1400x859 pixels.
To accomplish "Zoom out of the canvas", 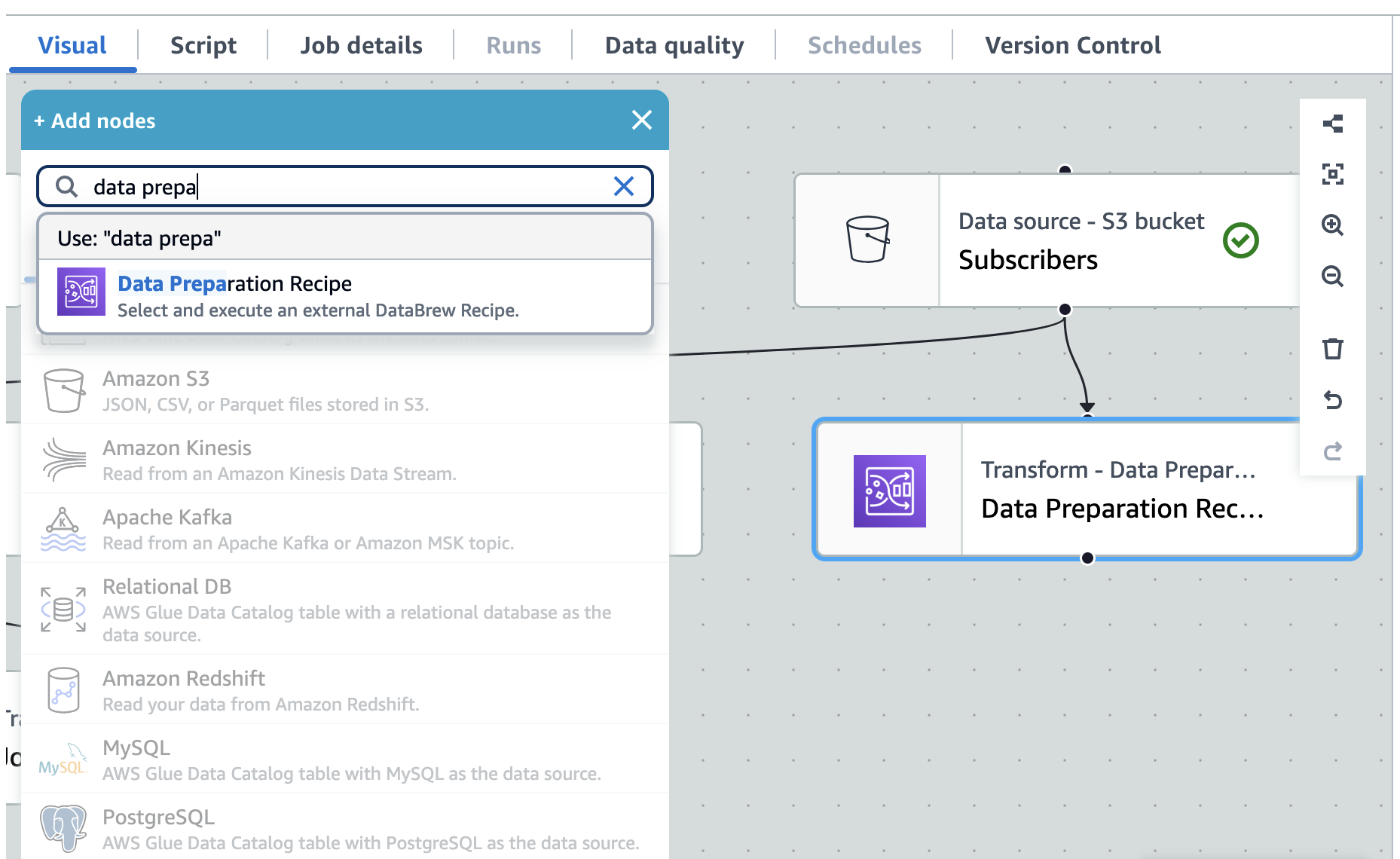I will (1332, 277).
